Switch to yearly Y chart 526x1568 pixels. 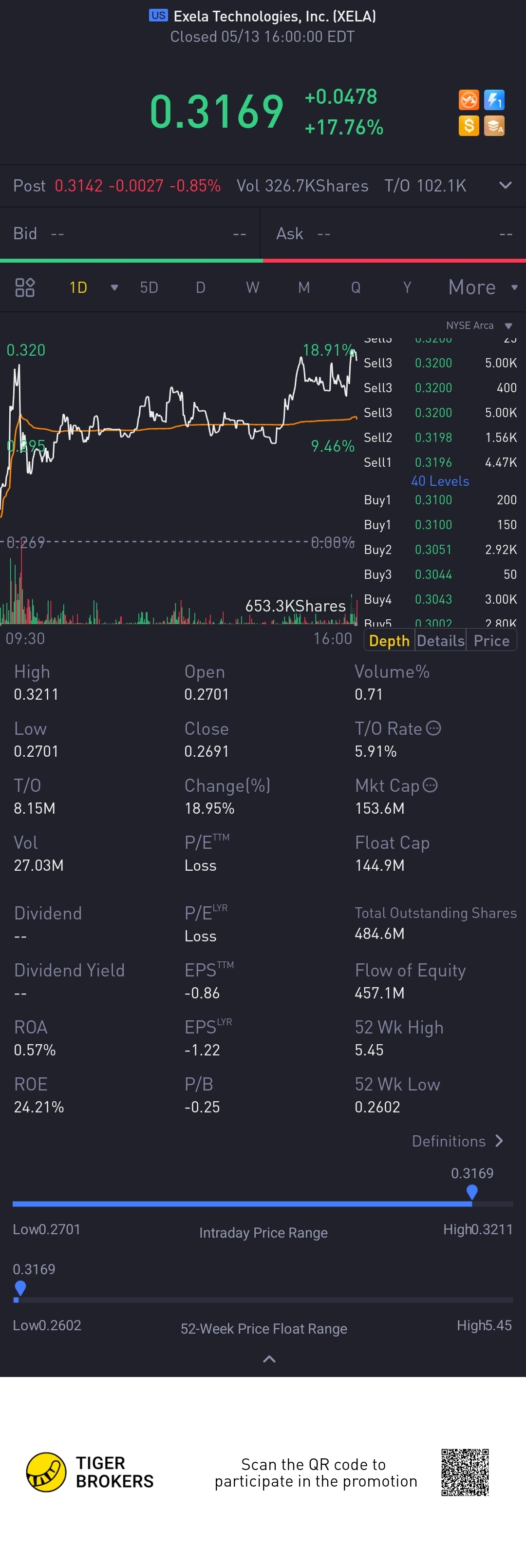pyautogui.click(x=408, y=287)
